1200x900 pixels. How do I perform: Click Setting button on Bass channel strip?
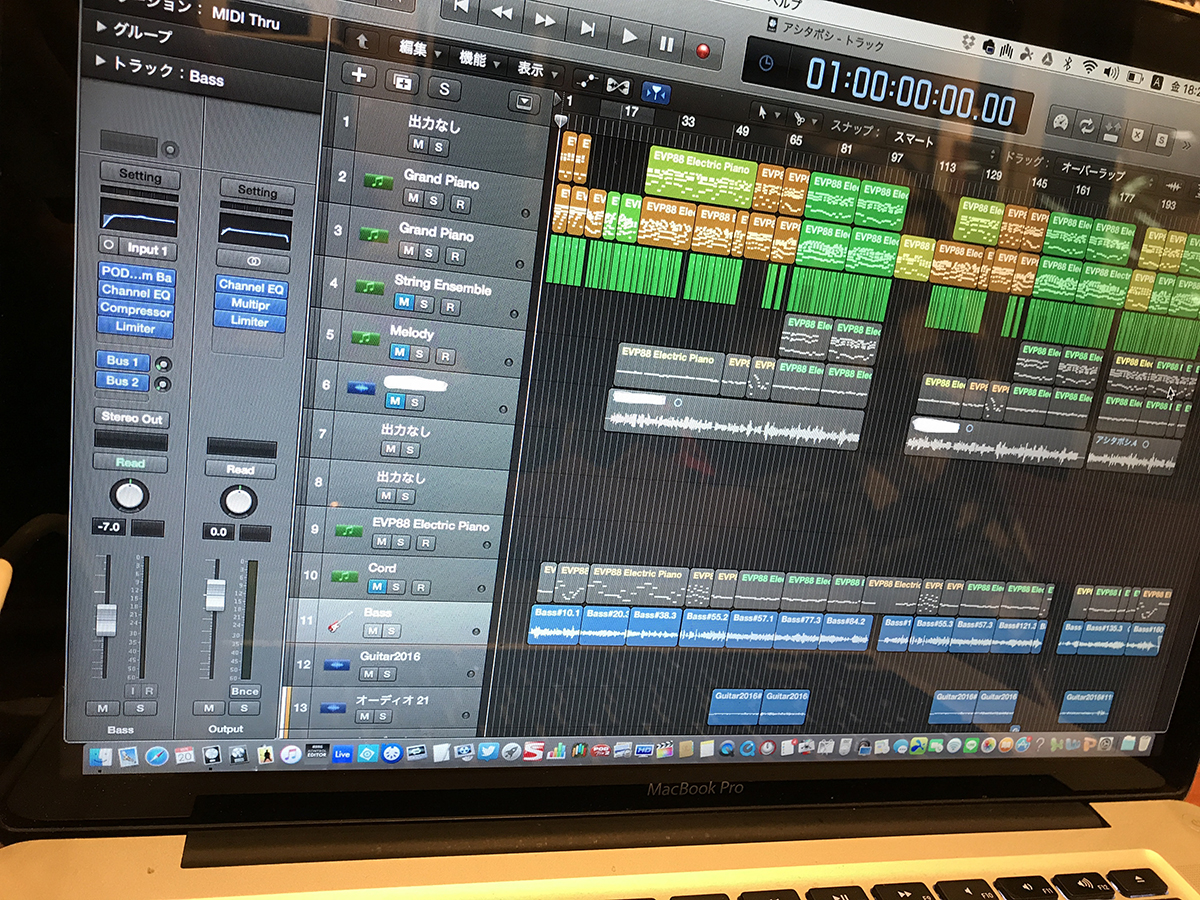coord(140,176)
